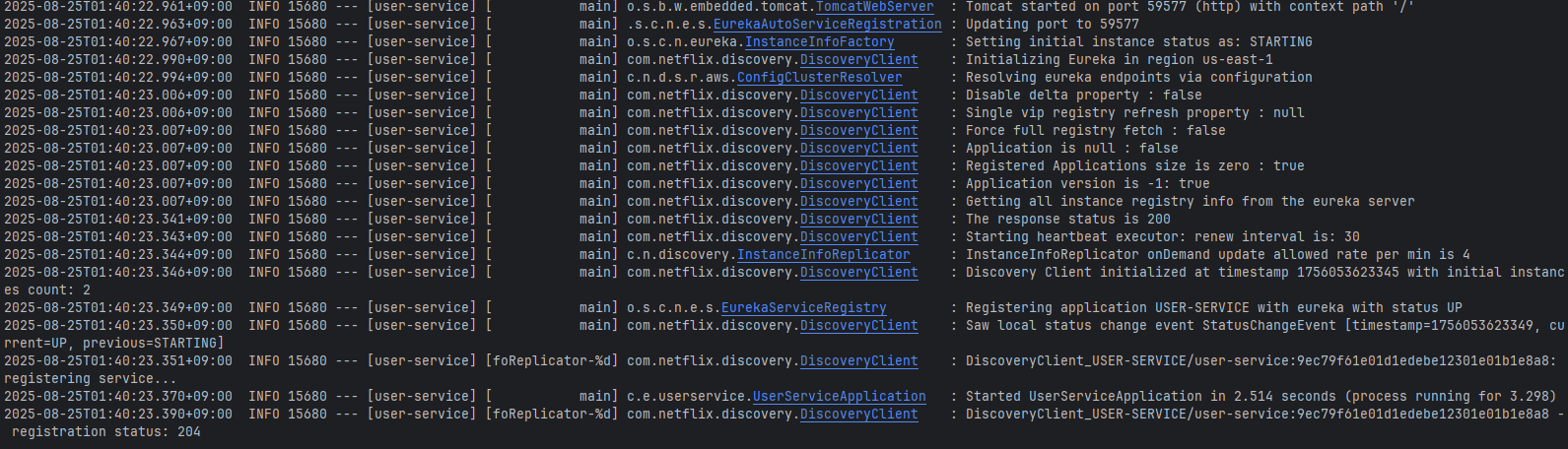Image resolution: width=1568 pixels, height=449 pixels.
Task: Open the InstanceInfoReplicator class link
Action: coord(823,255)
